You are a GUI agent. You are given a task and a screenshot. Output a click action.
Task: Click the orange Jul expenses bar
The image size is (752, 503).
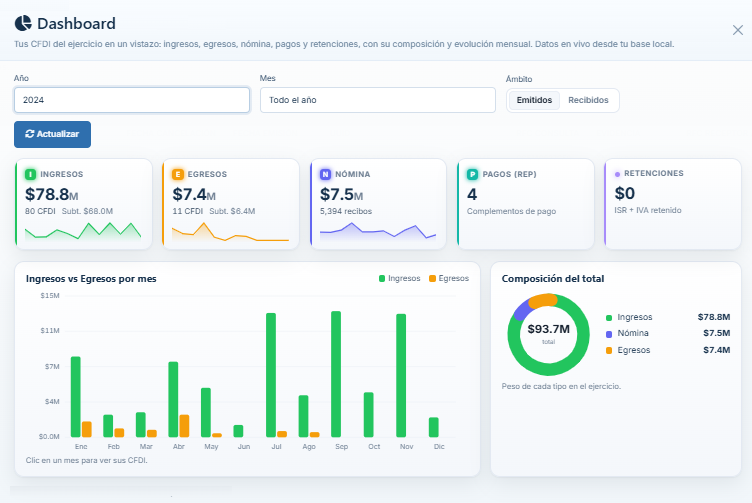coord(282,434)
